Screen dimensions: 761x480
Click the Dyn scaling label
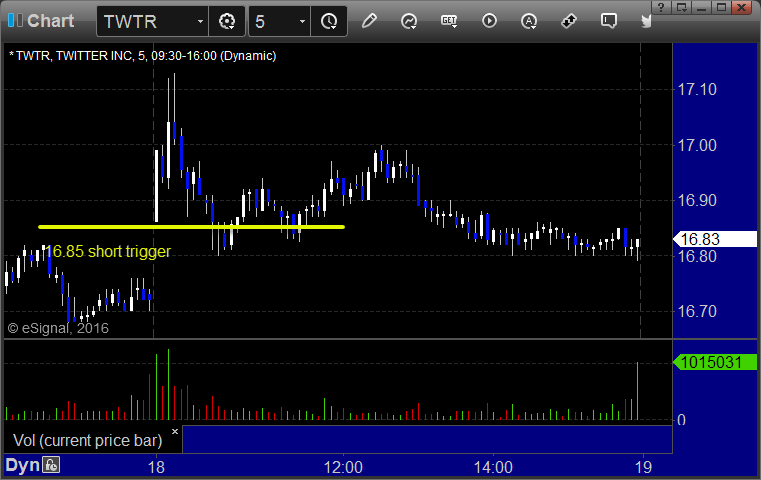point(22,465)
